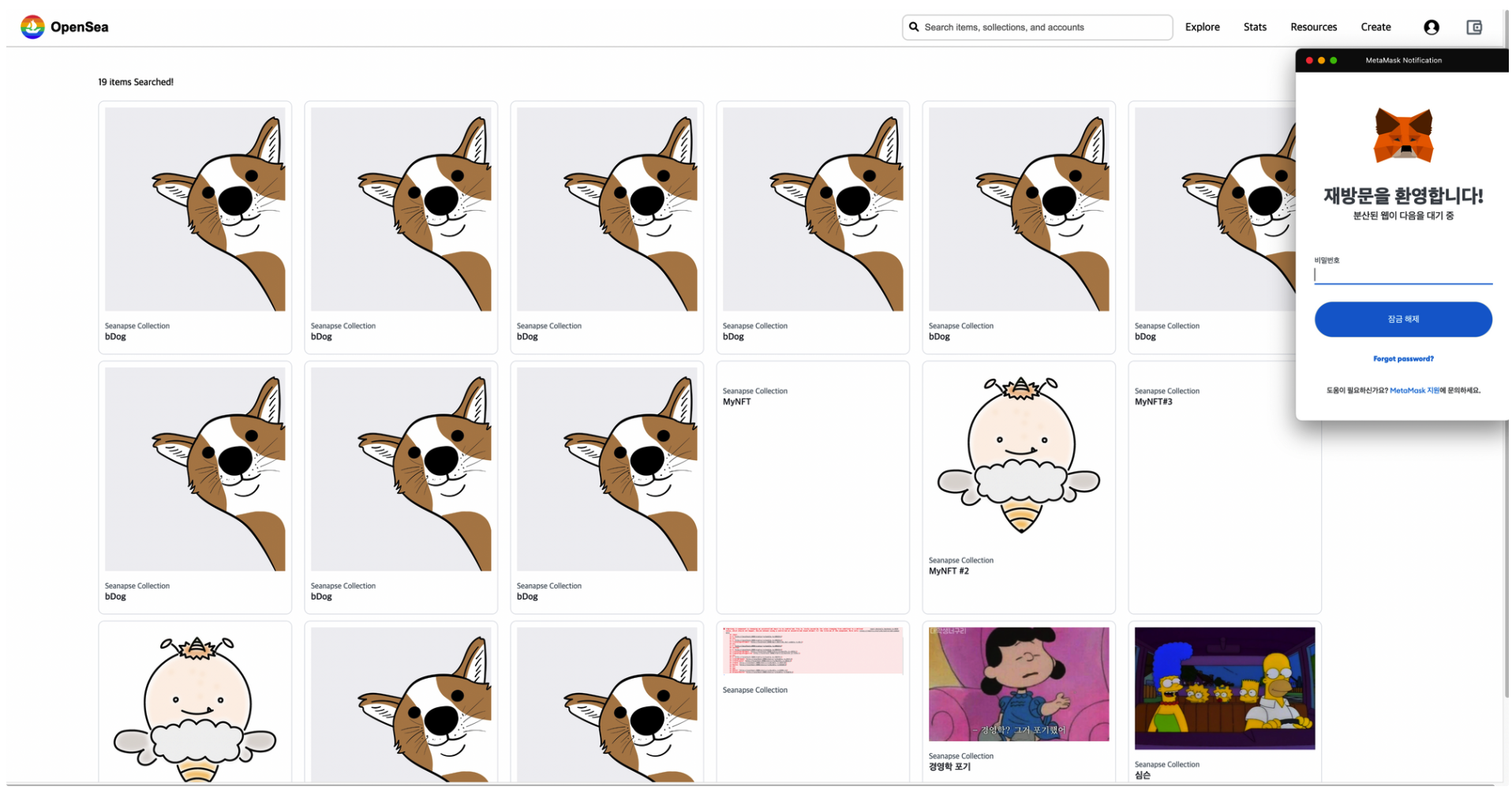Click the magnifier icon in the search bar
The image size is (1512, 794).
914,27
